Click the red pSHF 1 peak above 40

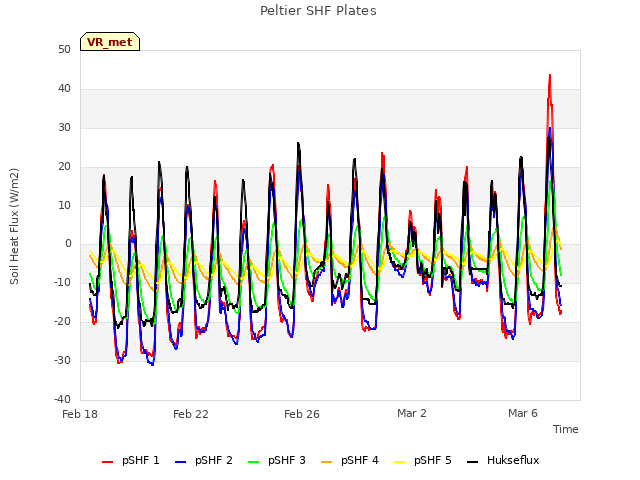[550, 78]
